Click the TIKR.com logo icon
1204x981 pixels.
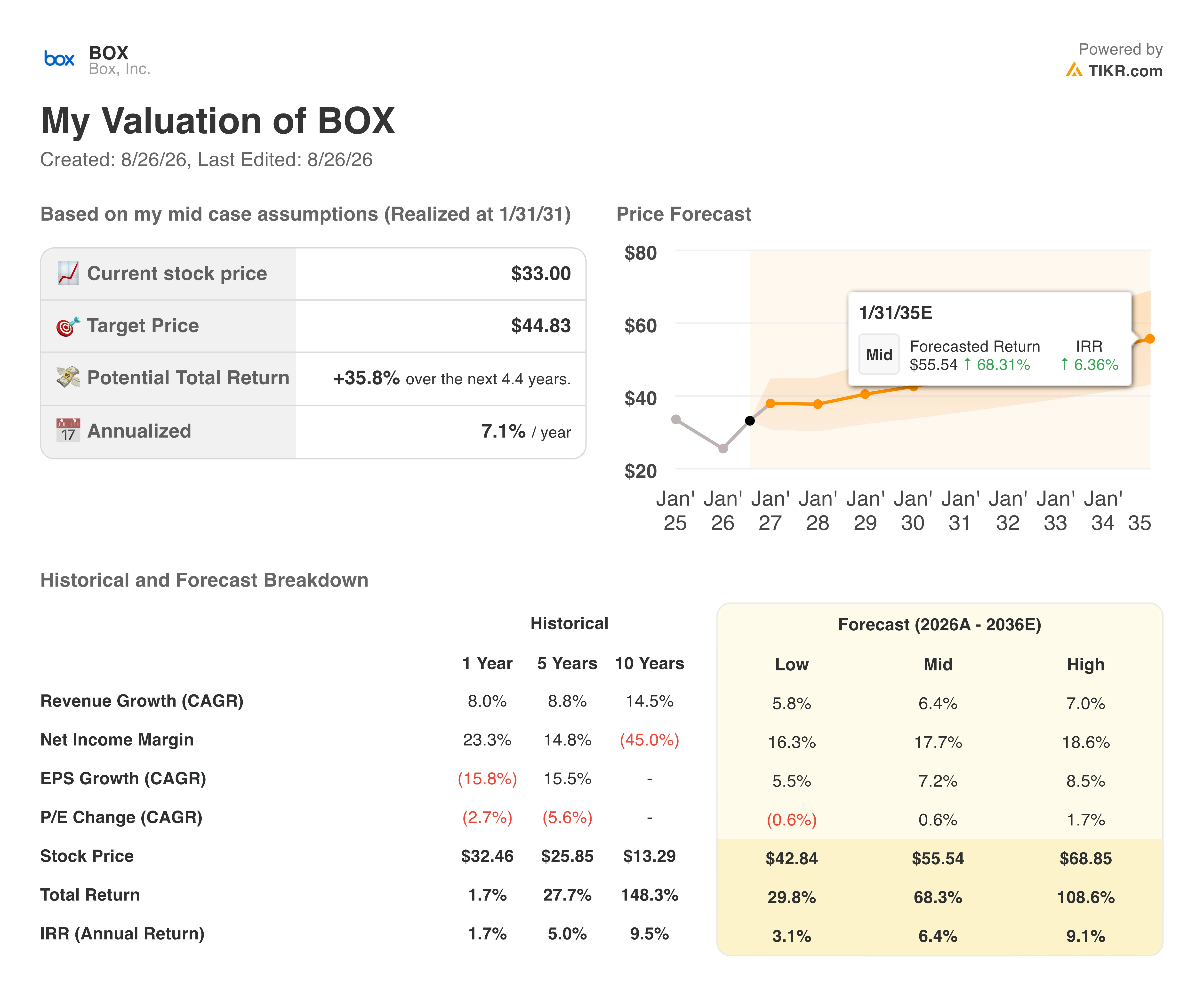click(x=1074, y=70)
